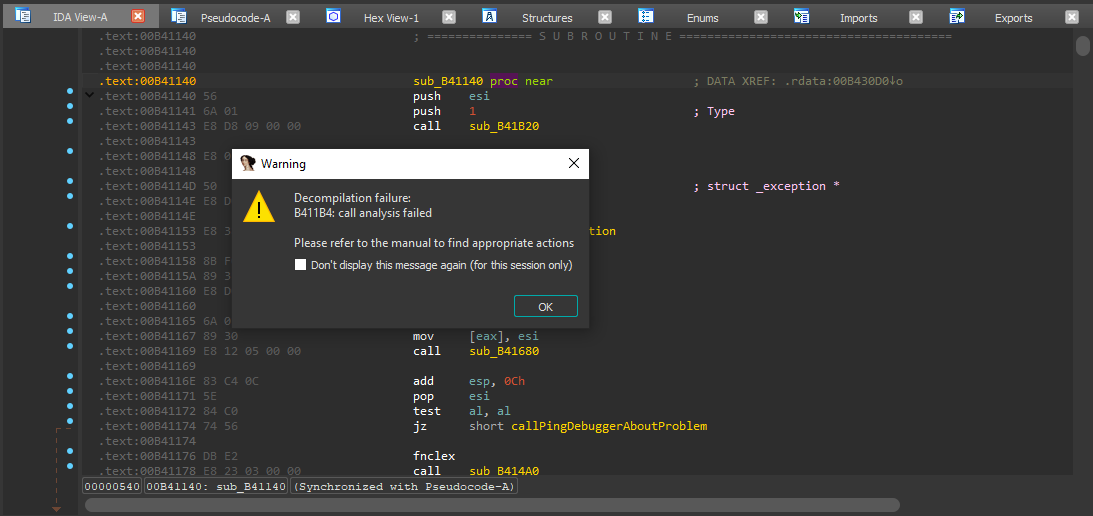The height and width of the screenshot is (516, 1093).
Task: Click the yellow warning triangle icon
Action: point(260,208)
